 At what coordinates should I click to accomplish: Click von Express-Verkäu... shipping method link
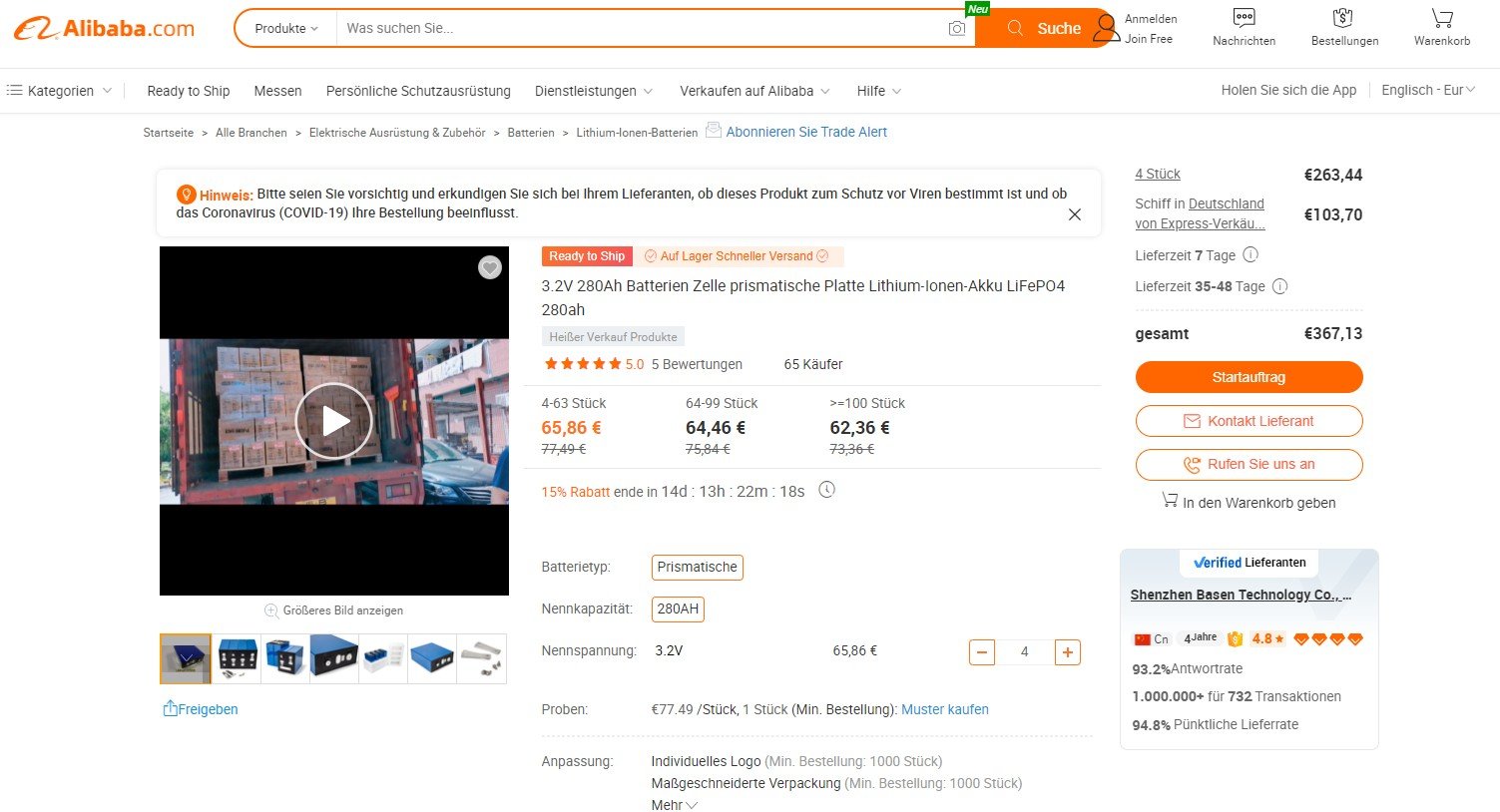tap(1200, 223)
